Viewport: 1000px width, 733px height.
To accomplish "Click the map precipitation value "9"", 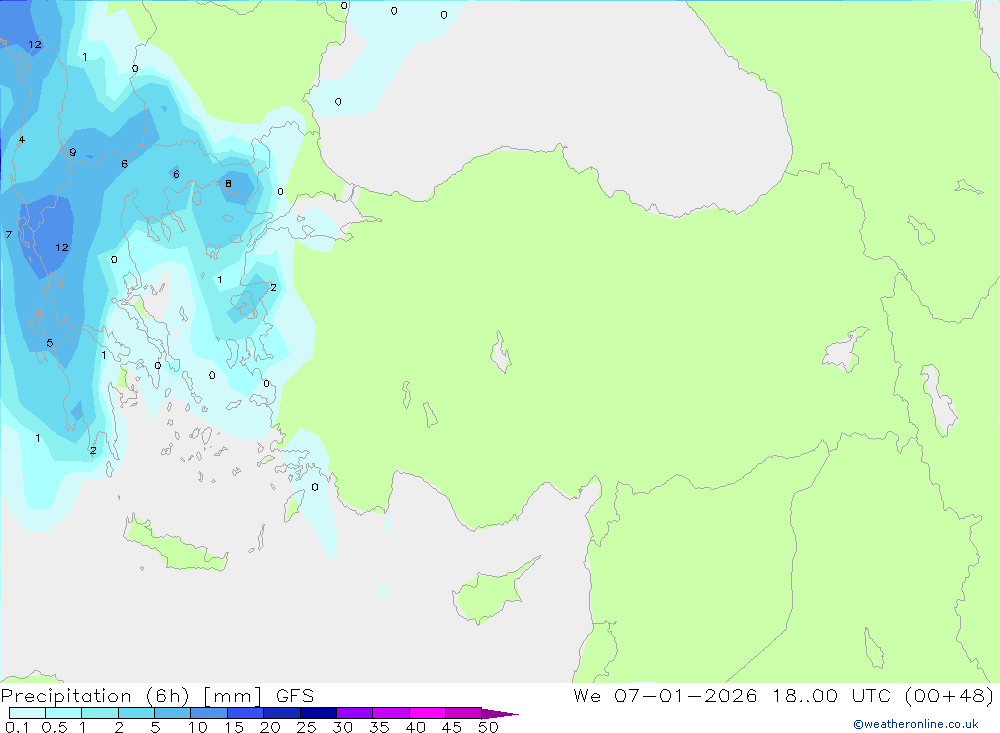I will (x=73, y=152).
